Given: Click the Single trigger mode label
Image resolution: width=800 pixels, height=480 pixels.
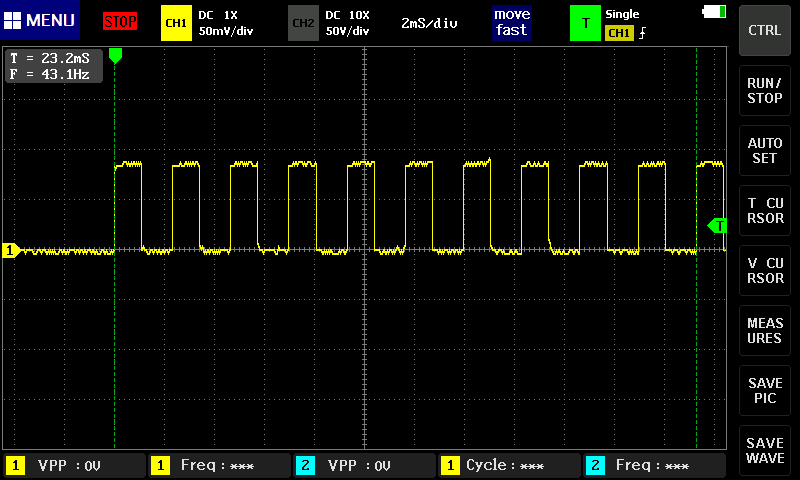Looking at the screenshot, I should click(x=622, y=14).
